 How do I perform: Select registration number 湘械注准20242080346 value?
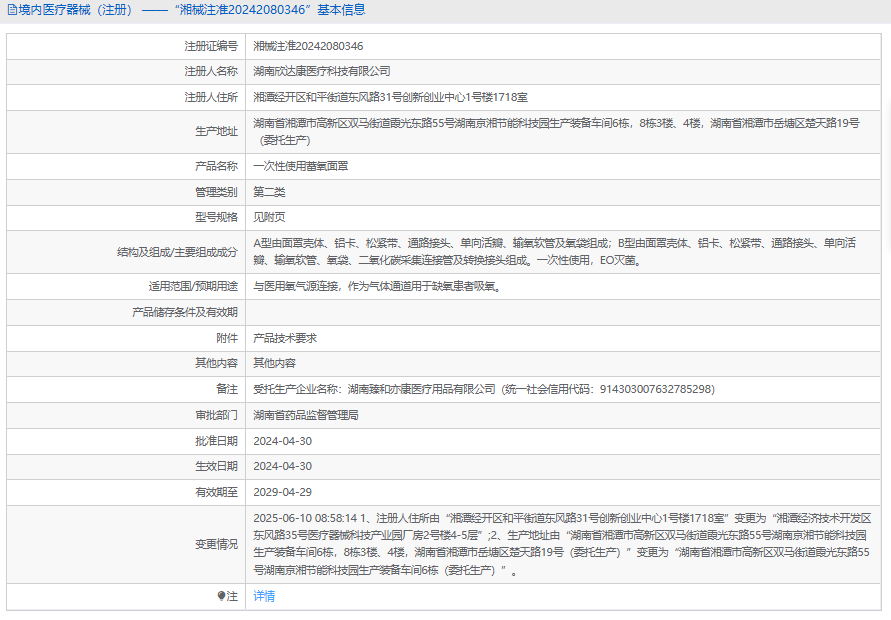click(308, 46)
